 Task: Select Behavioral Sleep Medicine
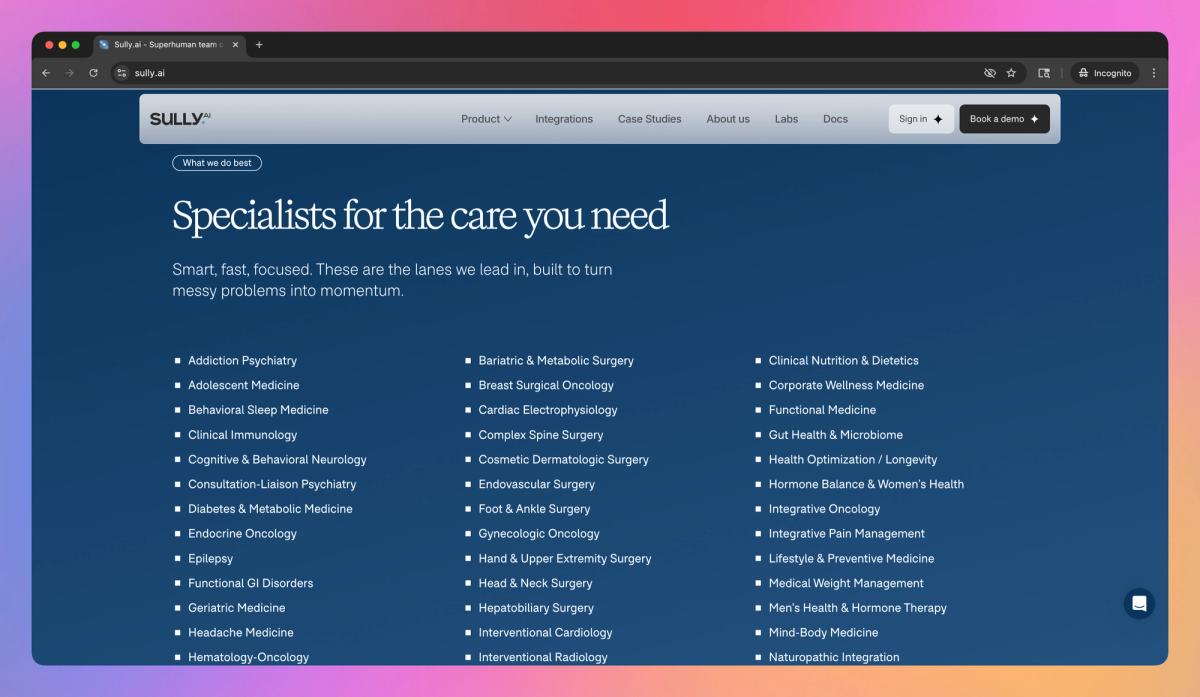click(258, 410)
